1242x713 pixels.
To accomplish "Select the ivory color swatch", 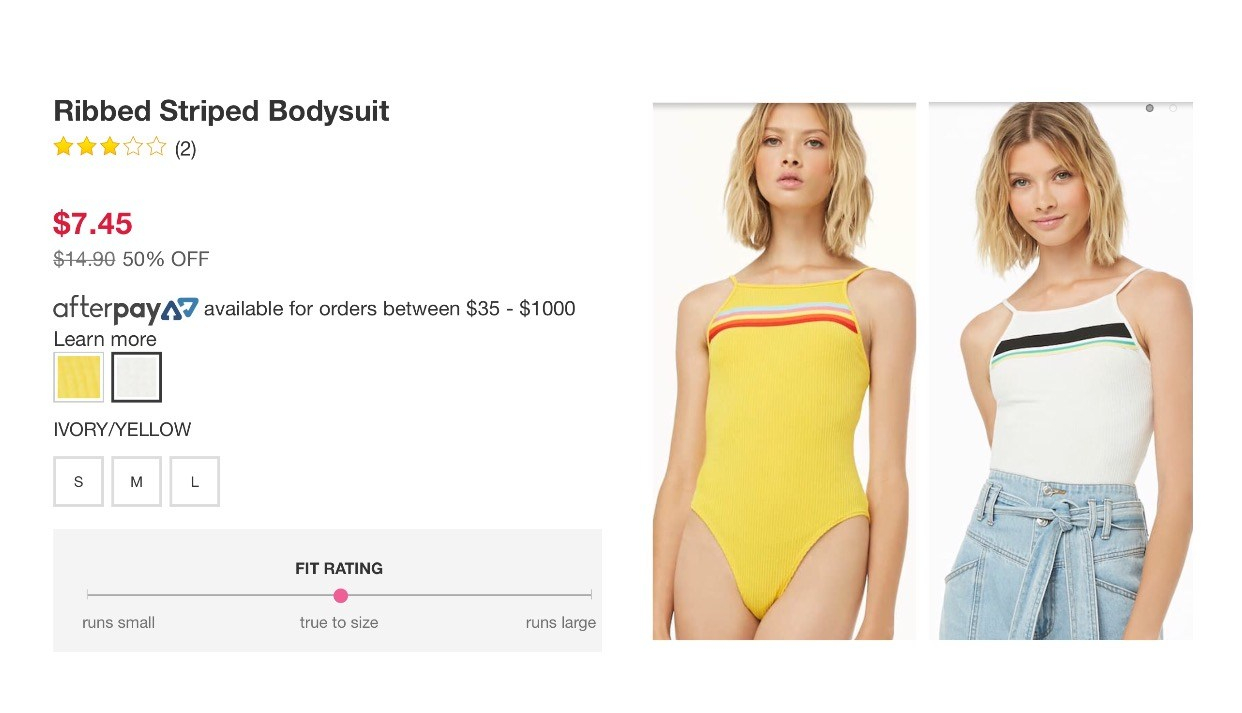I will pos(136,377).
